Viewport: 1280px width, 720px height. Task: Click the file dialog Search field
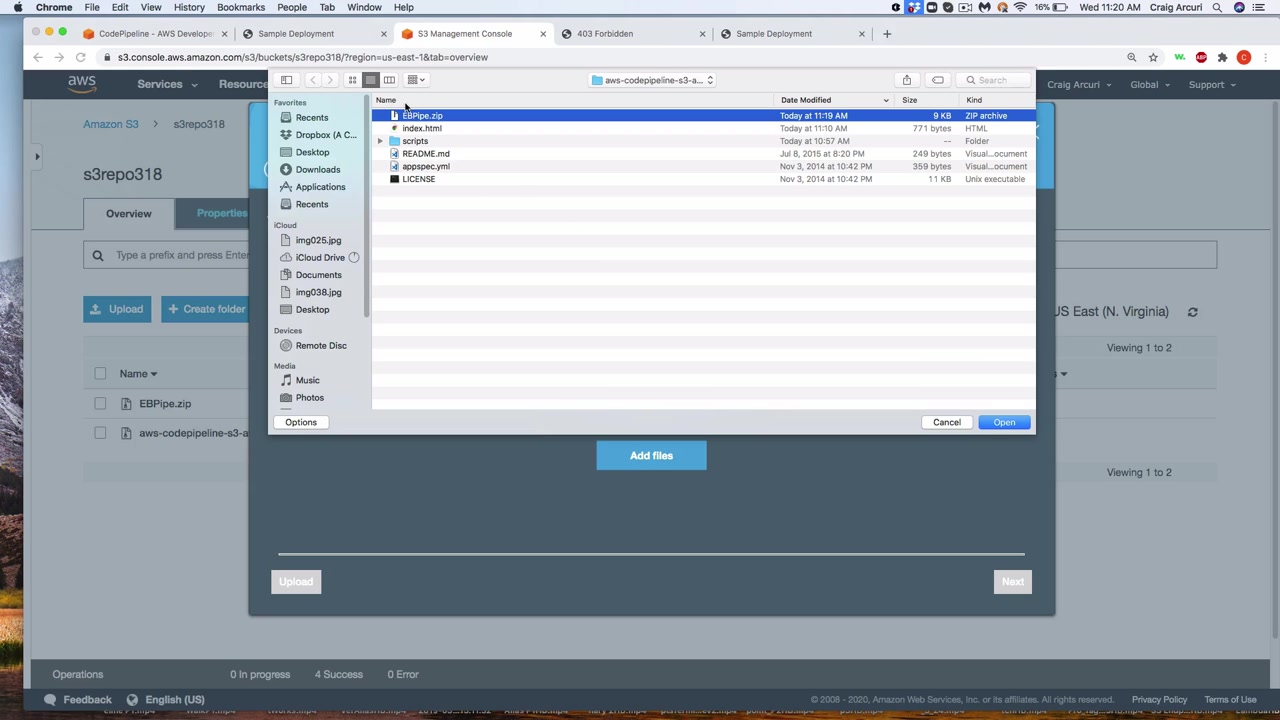[x=993, y=80]
